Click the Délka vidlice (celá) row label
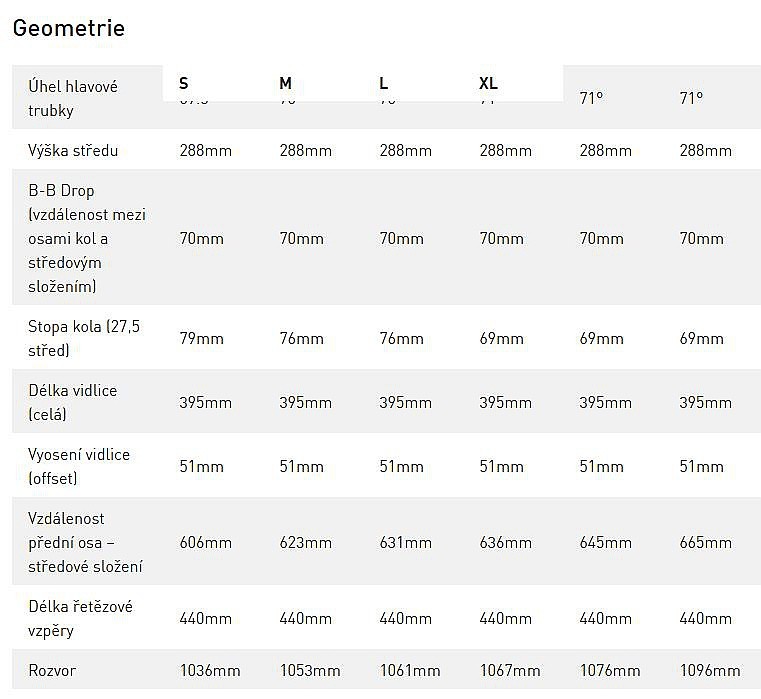Screen dimensions: 761x699 tap(72, 402)
